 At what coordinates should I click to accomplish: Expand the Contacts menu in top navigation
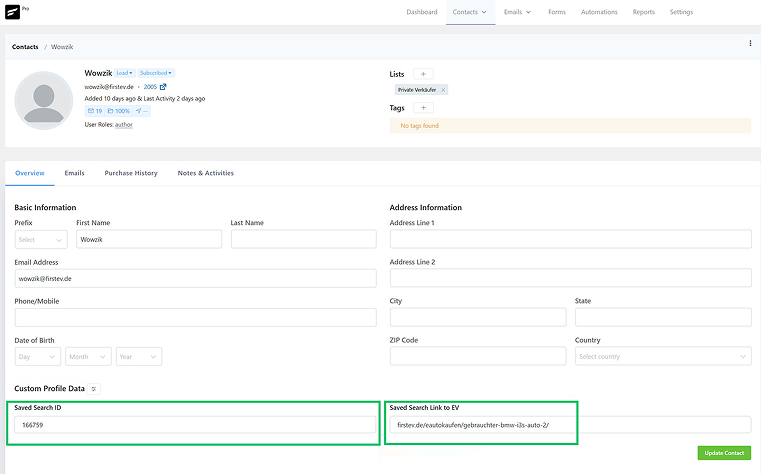coord(470,12)
